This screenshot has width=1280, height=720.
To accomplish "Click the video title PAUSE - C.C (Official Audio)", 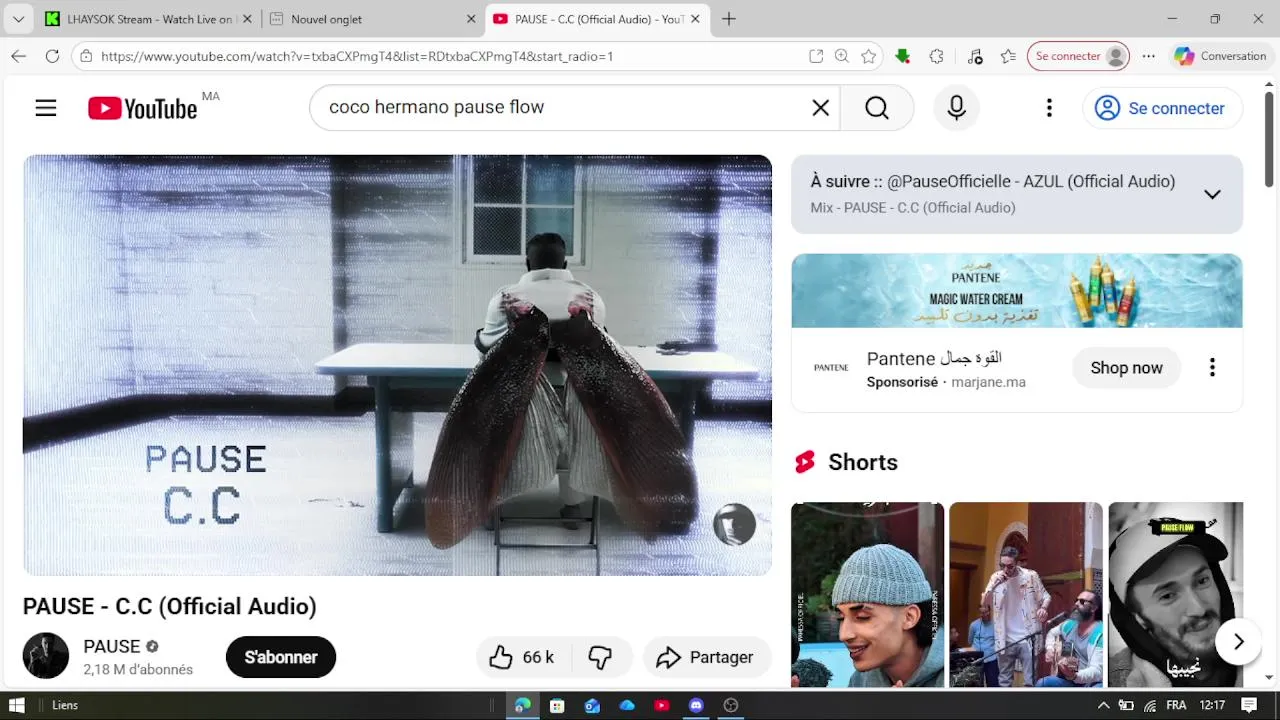I will coord(170,606).
